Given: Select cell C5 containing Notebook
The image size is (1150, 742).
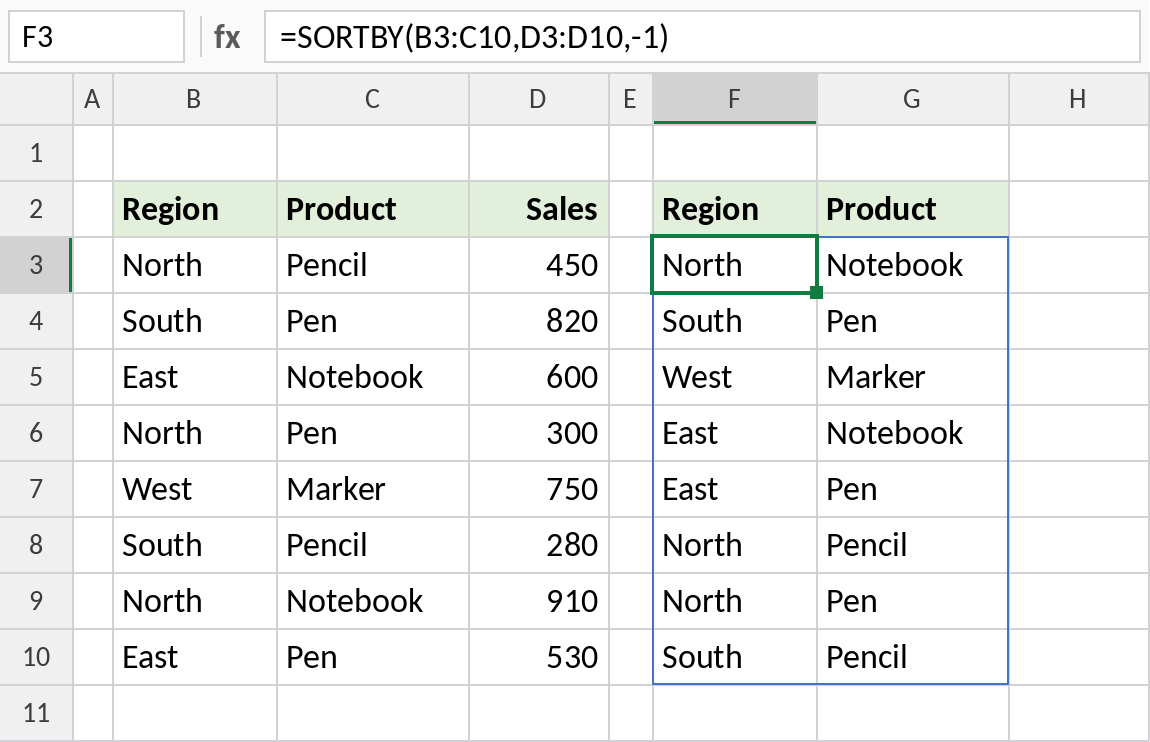Looking at the screenshot, I should click(x=373, y=377).
